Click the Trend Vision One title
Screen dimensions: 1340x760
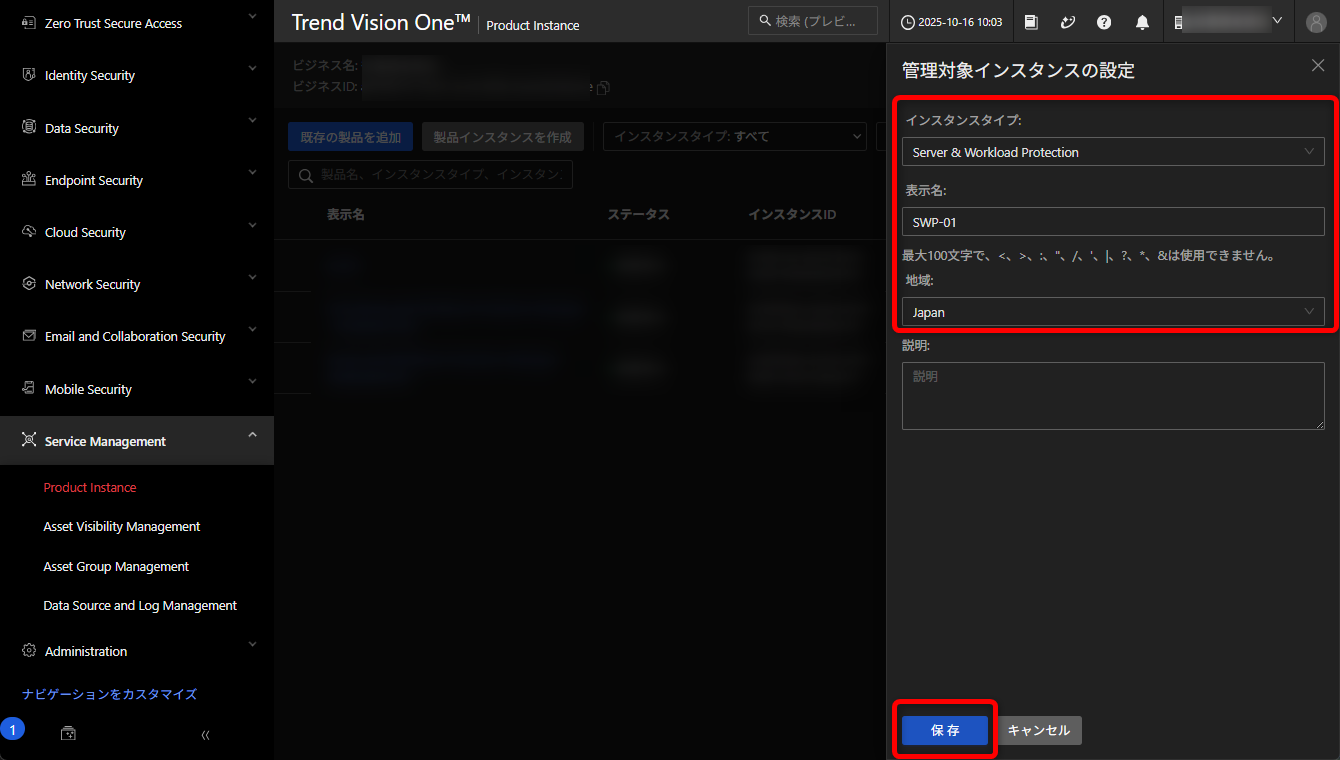pos(381,23)
